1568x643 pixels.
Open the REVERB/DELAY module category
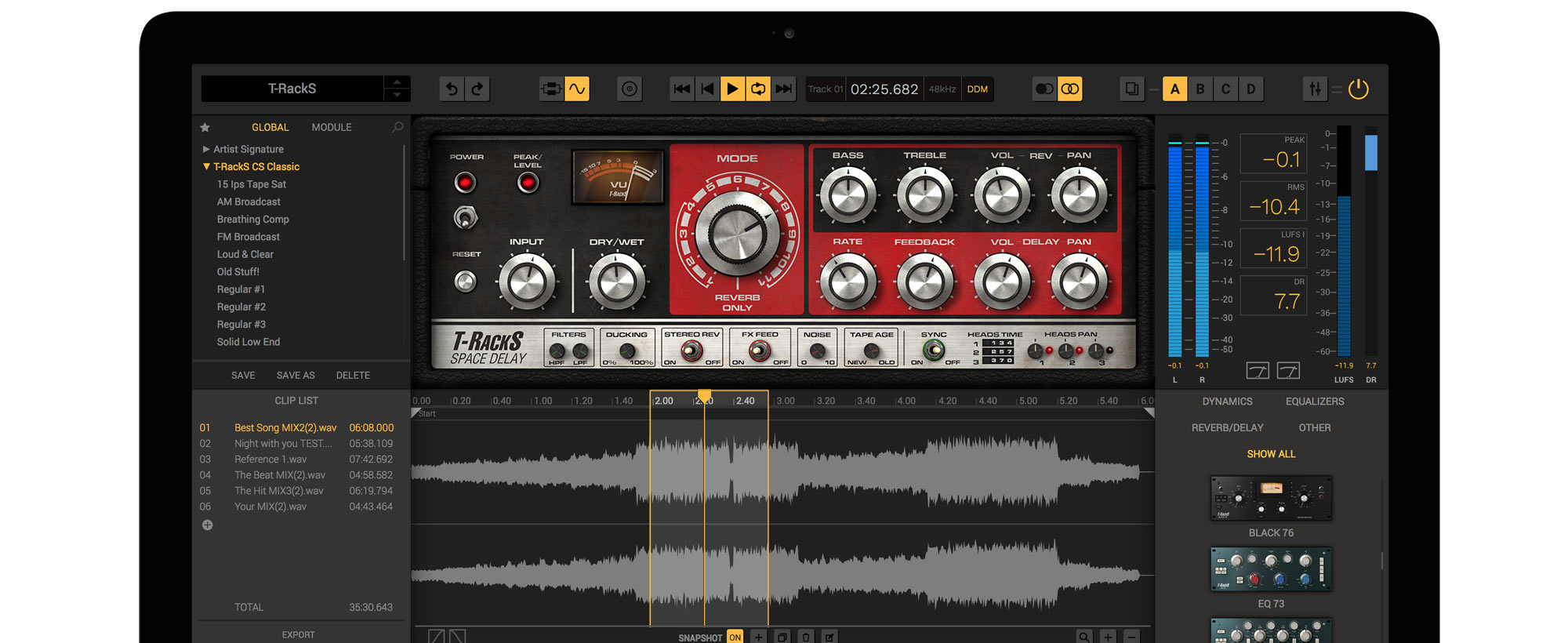(1228, 428)
